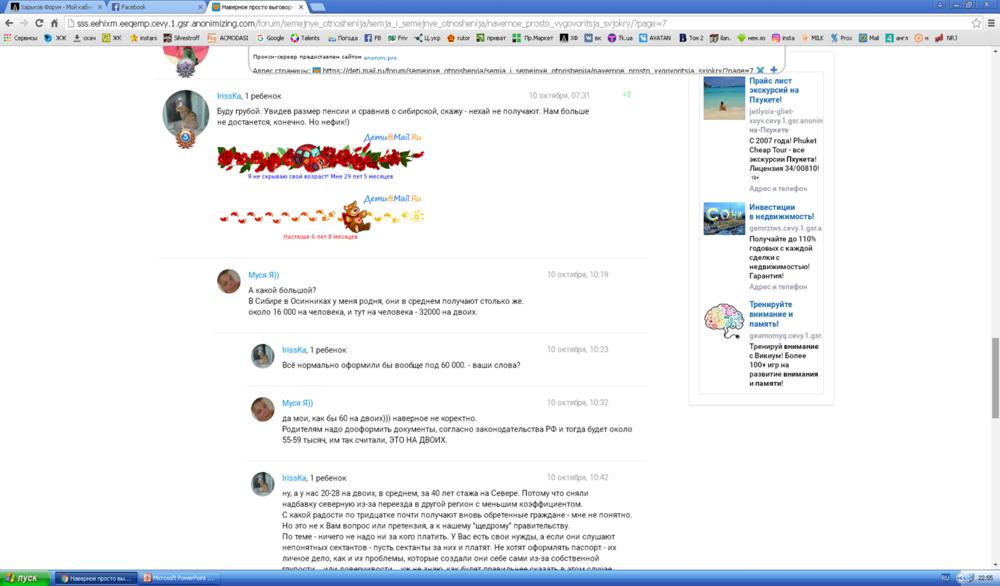Switch to the Харьков Форум tab
The height and width of the screenshot is (586, 1000).
point(54,7)
